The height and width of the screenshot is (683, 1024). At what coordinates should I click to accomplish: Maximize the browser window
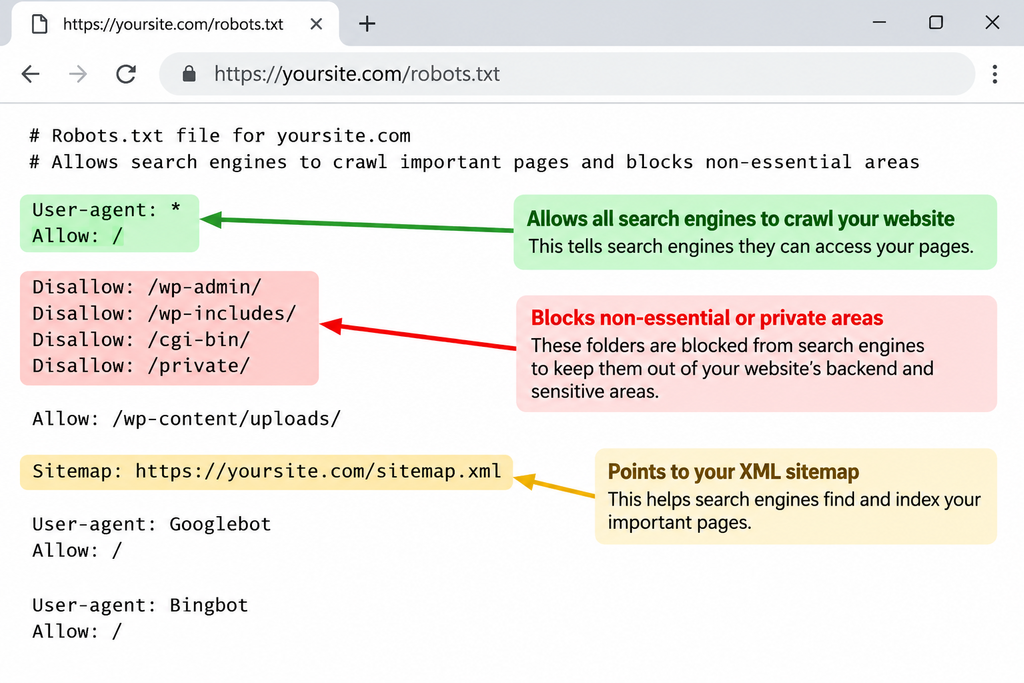[936, 23]
